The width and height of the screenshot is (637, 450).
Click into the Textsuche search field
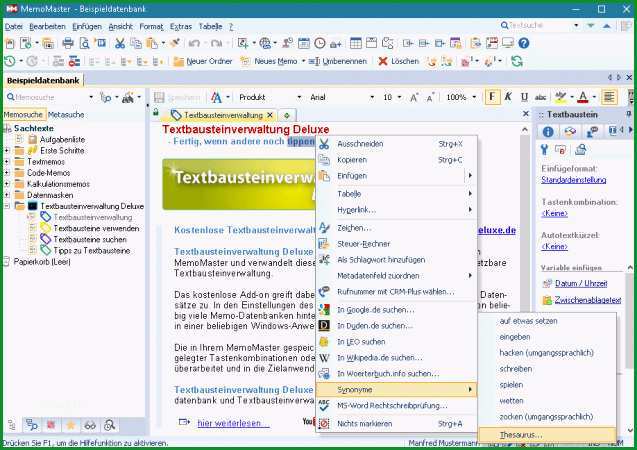pyautogui.click(x=537, y=25)
